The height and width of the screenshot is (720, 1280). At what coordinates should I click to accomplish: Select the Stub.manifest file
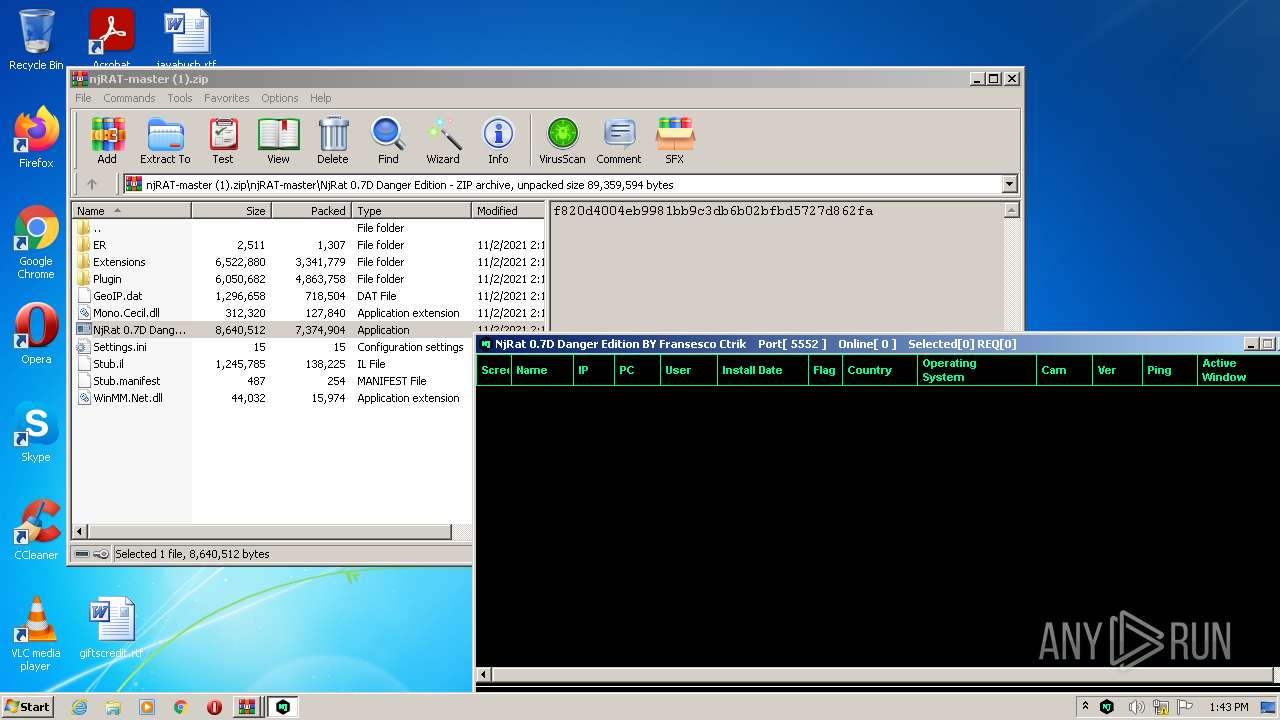[x=272, y=381]
